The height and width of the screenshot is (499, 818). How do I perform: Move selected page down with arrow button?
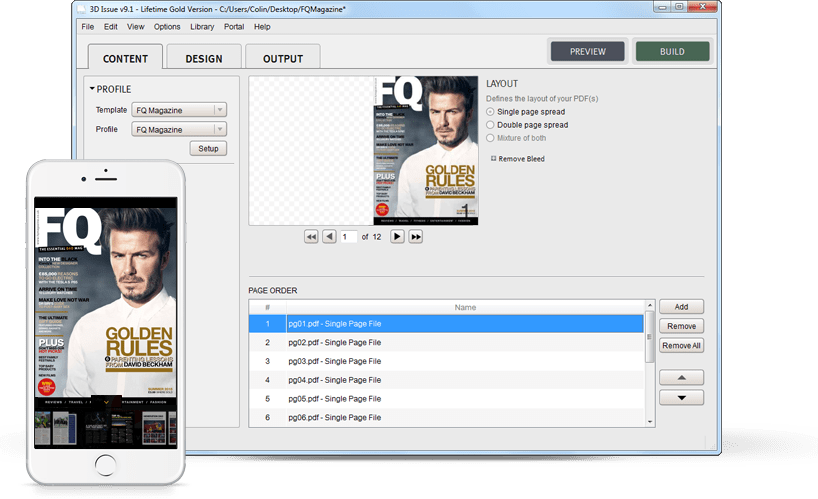point(681,397)
